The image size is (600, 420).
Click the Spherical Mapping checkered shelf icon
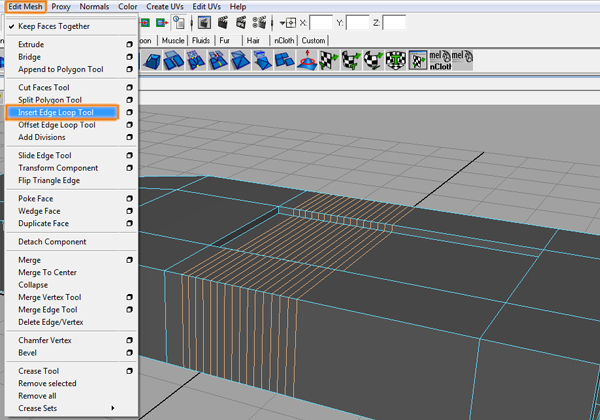[373, 60]
